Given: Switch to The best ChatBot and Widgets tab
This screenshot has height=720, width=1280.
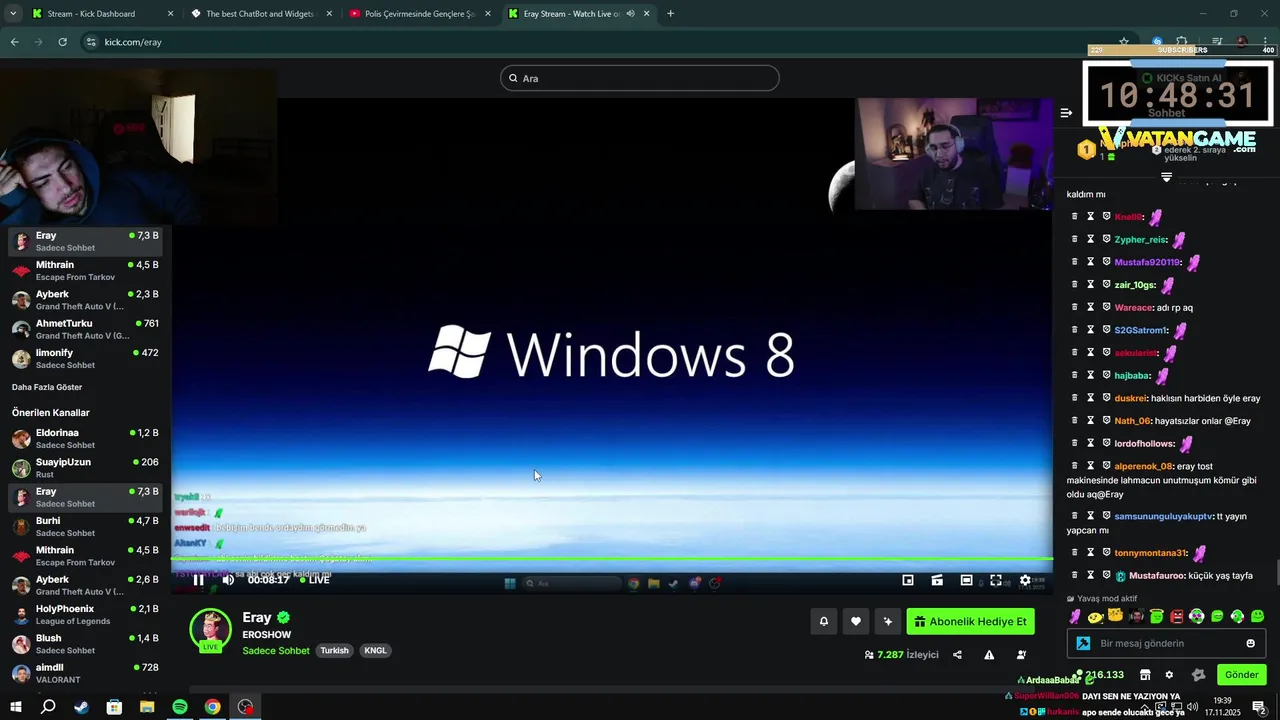Looking at the screenshot, I should coord(261,14).
